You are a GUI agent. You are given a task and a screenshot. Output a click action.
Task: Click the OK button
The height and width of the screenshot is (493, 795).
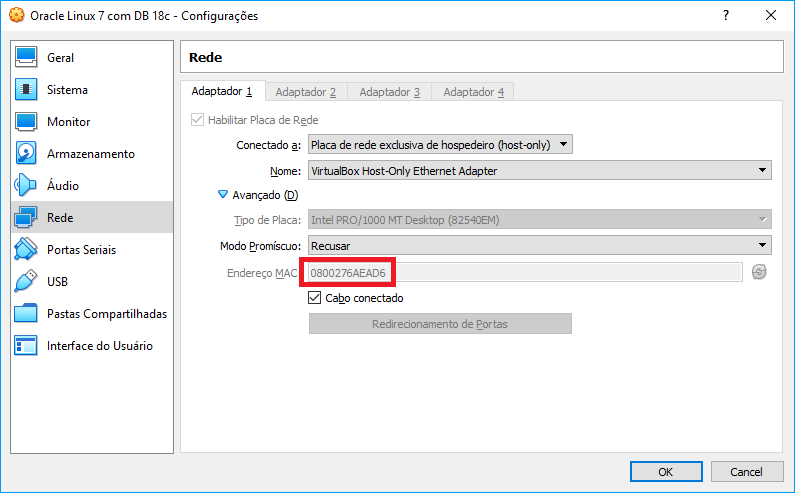click(666, 472)
